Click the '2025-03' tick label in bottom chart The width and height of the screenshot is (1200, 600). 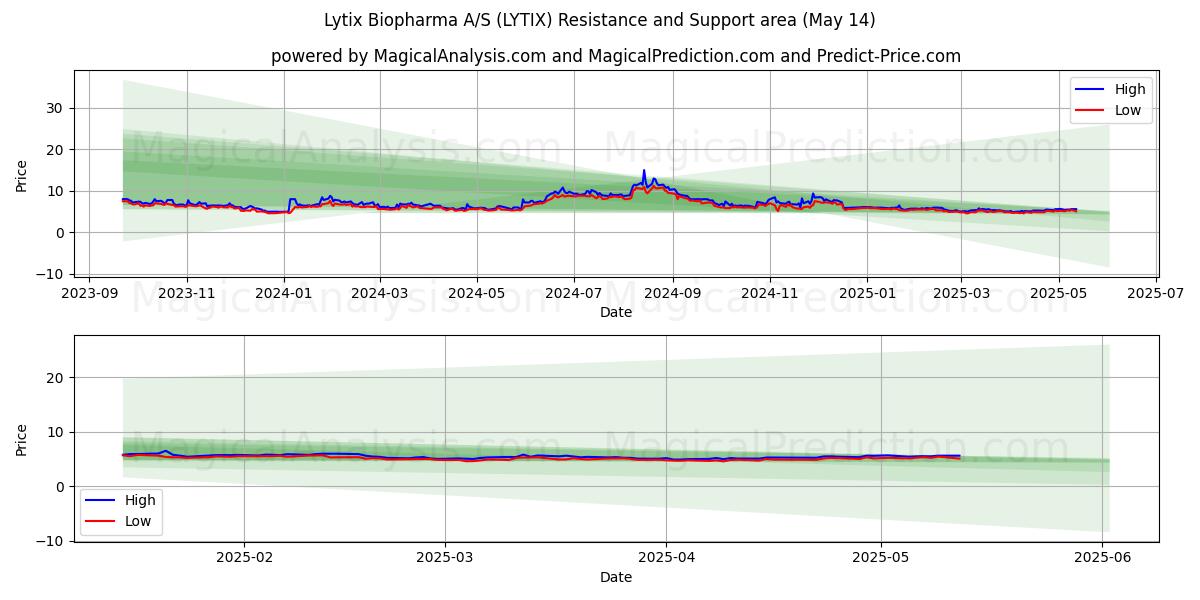[445, 558]
